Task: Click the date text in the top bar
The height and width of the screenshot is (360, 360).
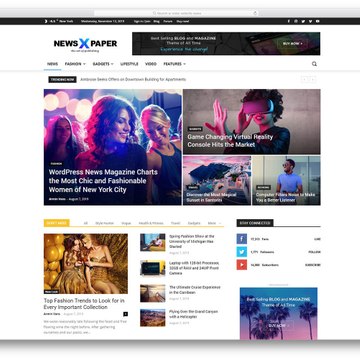Action: pos(102,21)
